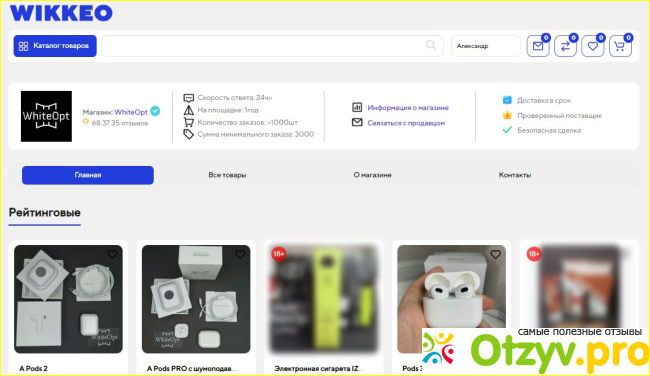This screenshot has height=376, width=650.
Task: Open the product comparison arrows icon
Action: click(565, 46)
